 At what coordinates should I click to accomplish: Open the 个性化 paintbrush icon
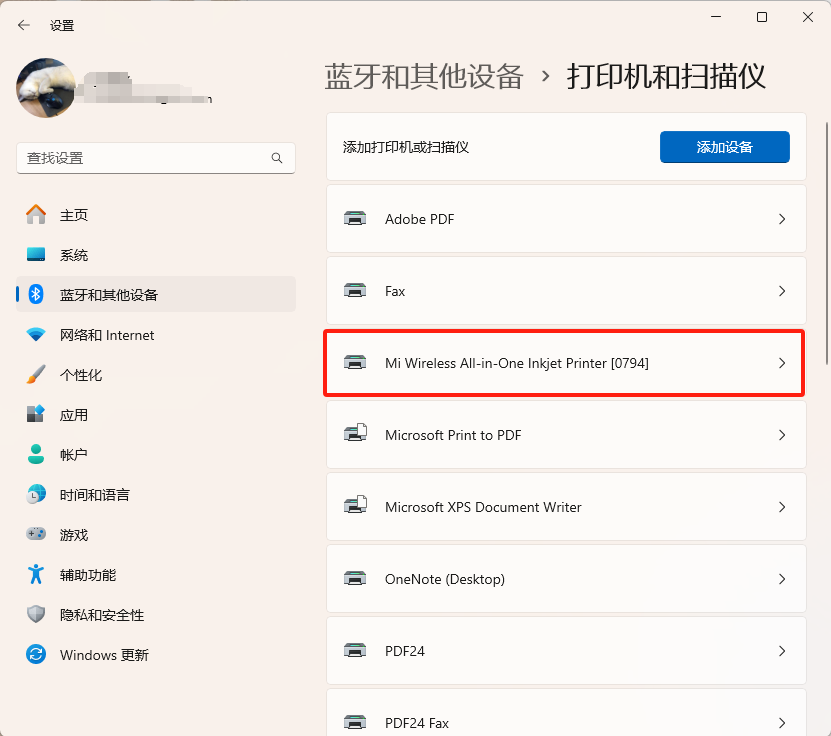pos(36,375)
